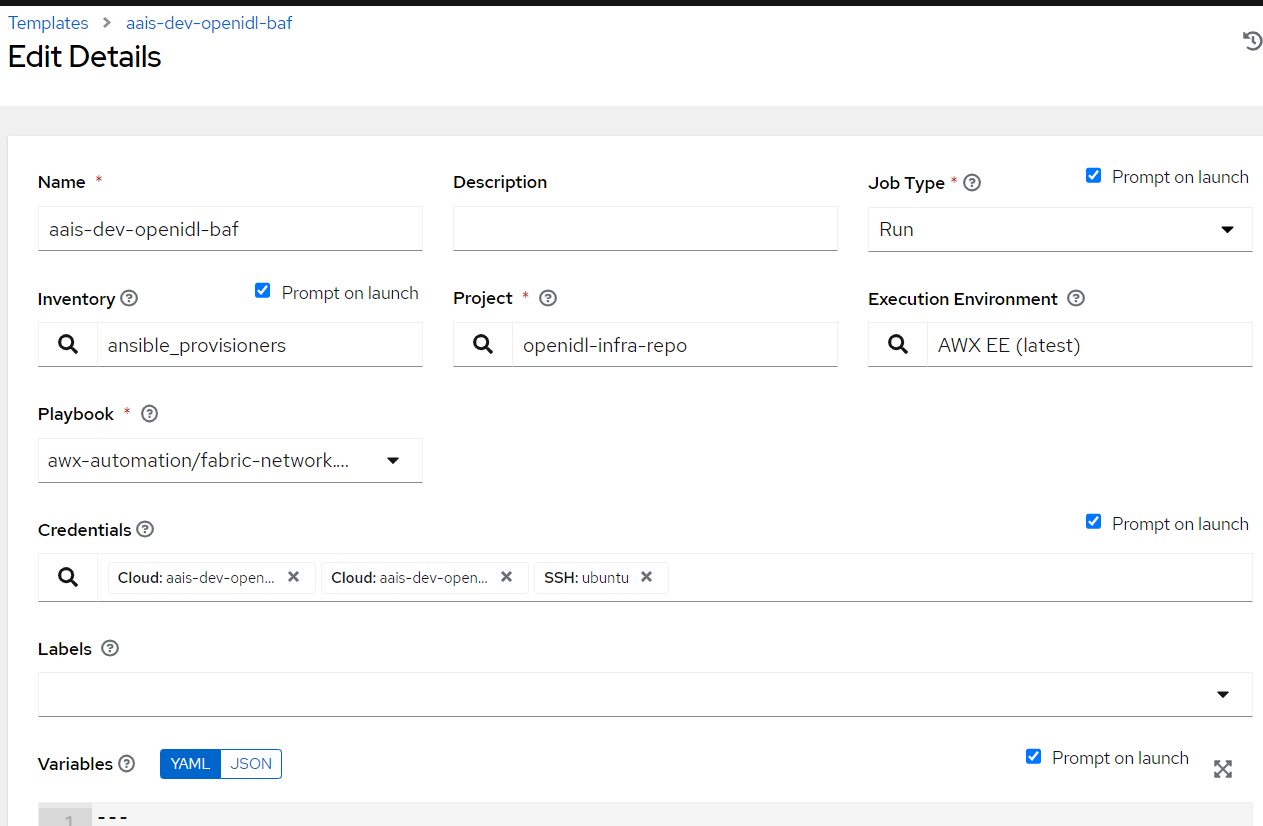The height and width of the screenshot is (826, 1263).
Task: Switch Variables editor to JSON
Action: [x=251, y=764]
